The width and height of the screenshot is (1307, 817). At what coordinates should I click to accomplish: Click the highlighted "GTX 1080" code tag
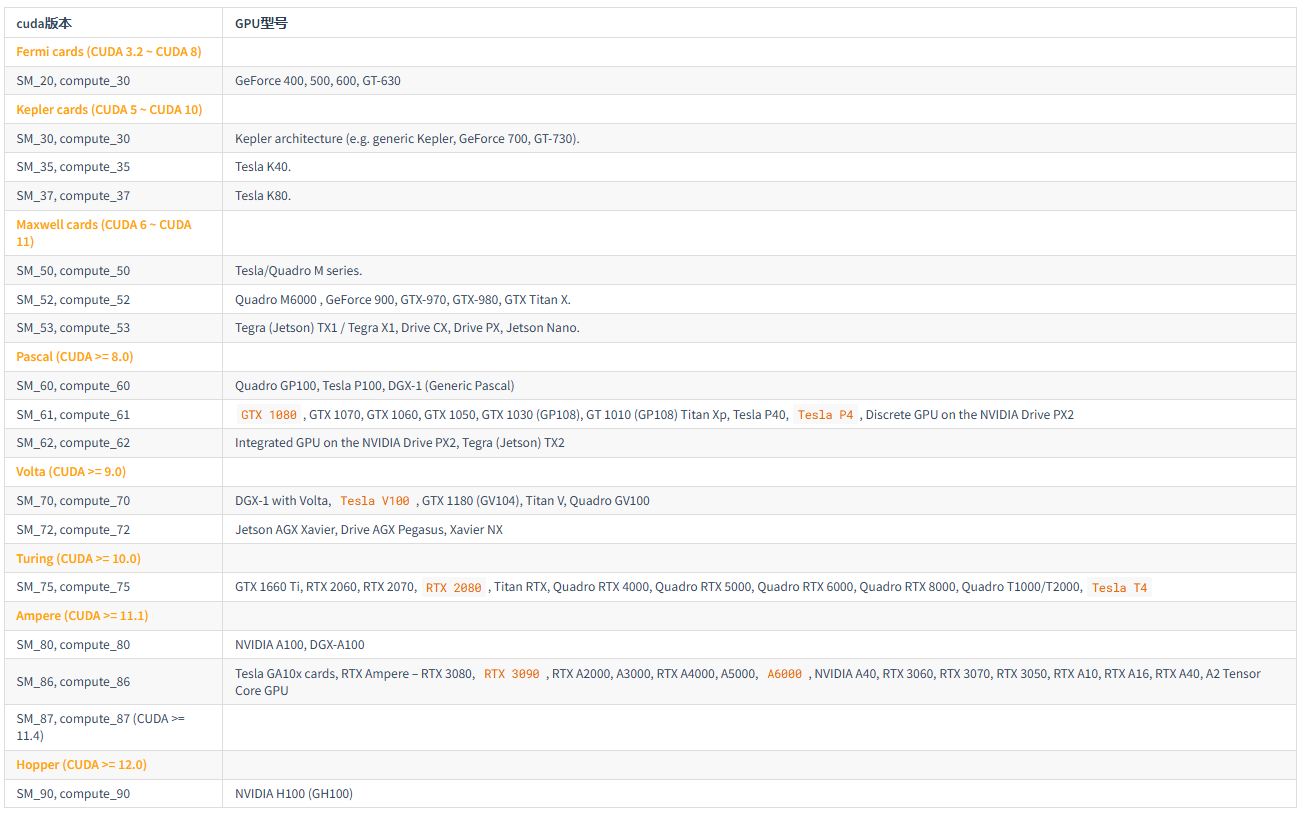tap(269, 415)
